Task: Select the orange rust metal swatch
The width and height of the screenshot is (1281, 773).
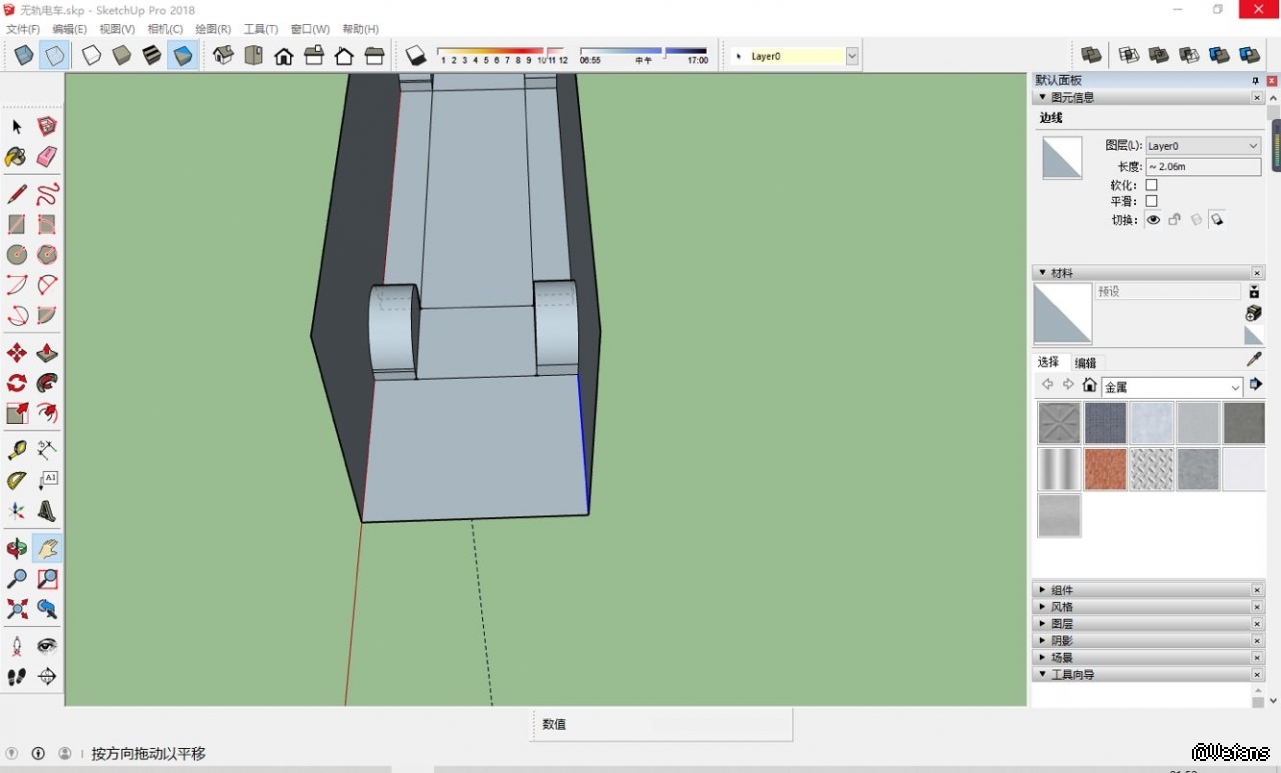Action: tap(1105, 469)
